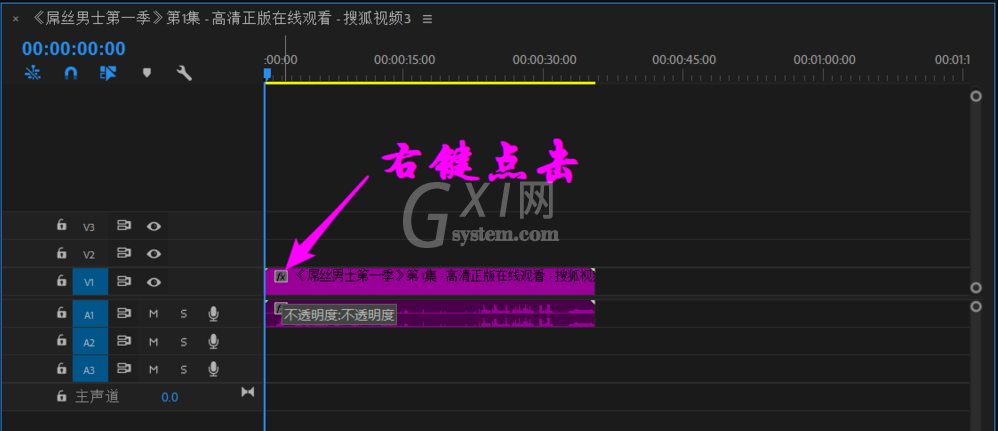Solo audio track A1
Screen dimensions: 998x431
pyautogui.click(x=183, y=314)
